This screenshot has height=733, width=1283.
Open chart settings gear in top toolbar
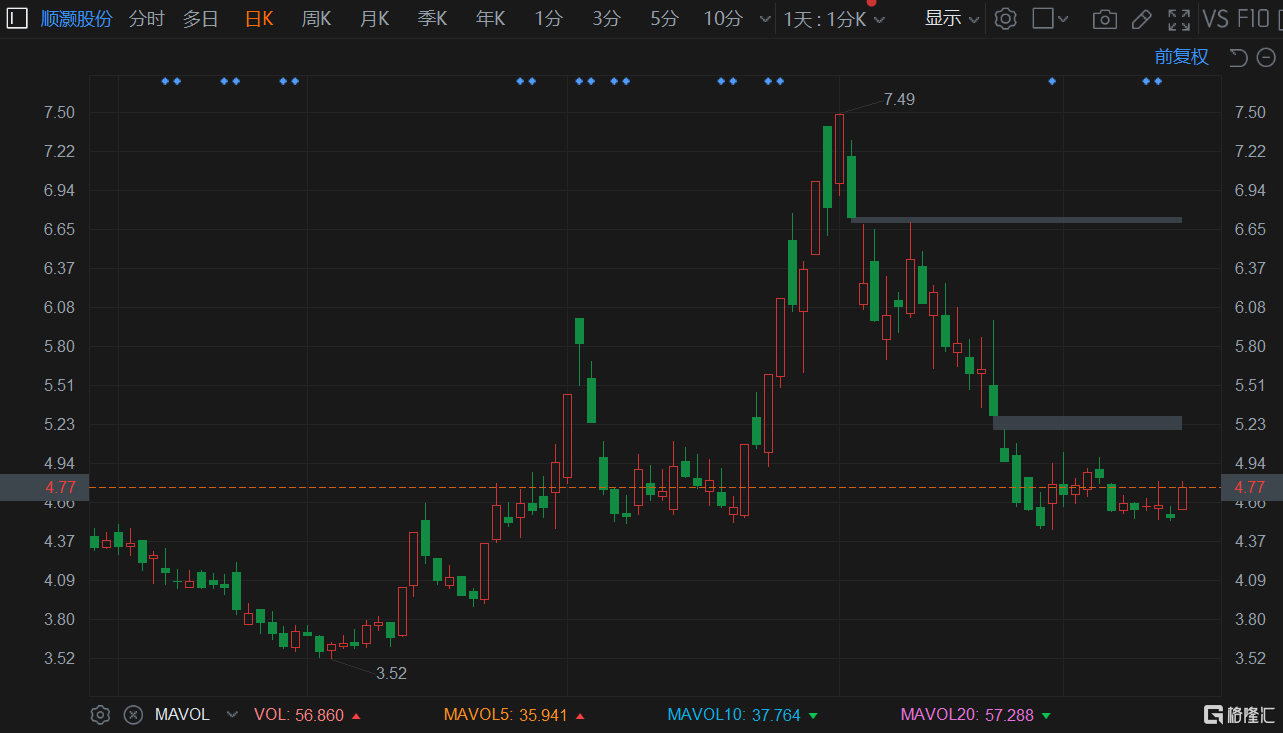[x=1006, y=18]
